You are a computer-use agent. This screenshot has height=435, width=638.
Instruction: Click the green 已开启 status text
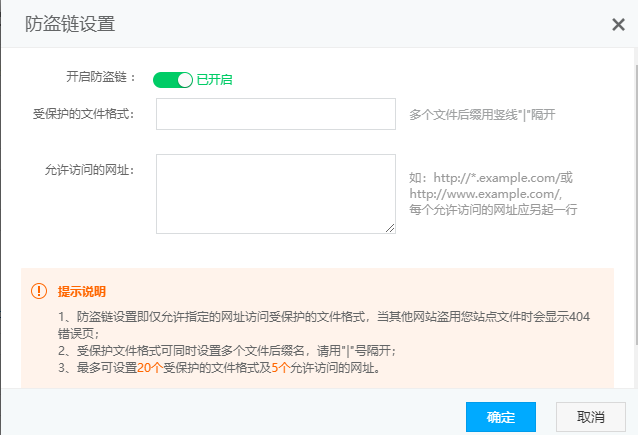coord(214,79)
